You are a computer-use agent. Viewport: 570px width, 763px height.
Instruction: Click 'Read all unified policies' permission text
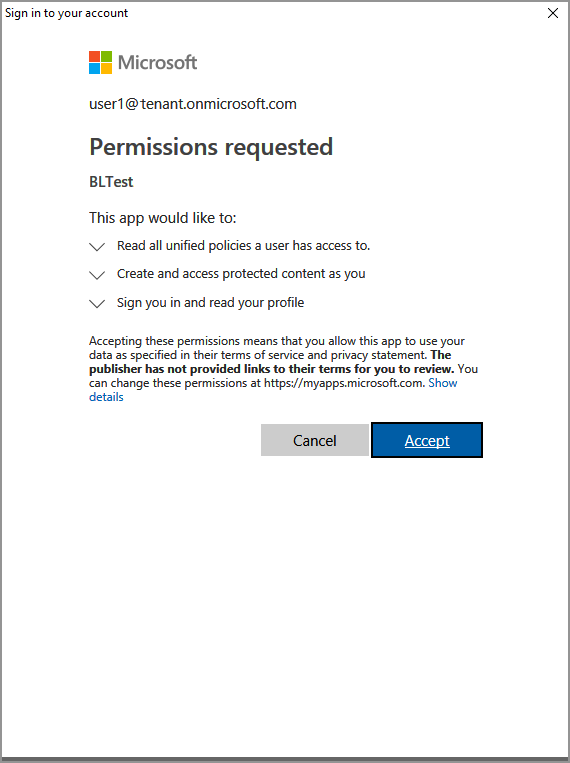[x=243, y=246]
